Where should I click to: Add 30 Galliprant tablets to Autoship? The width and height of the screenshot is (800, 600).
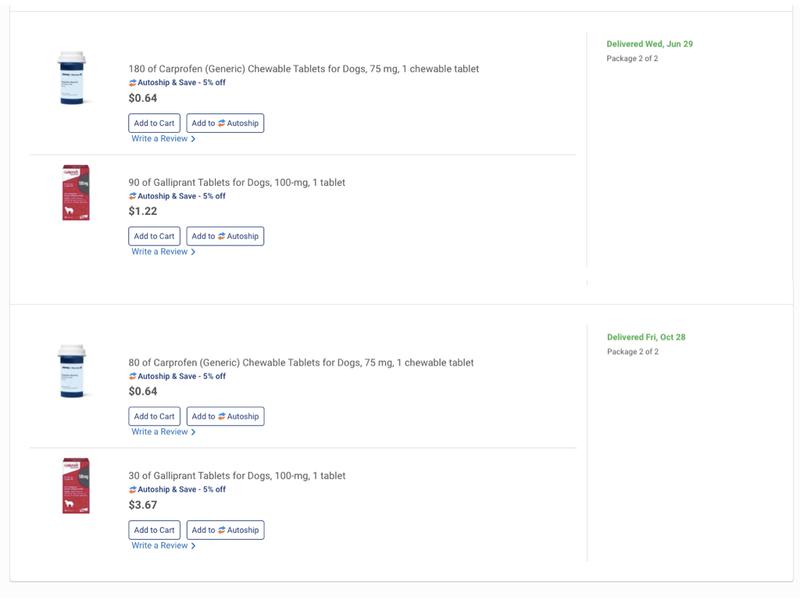pos(225,530)
